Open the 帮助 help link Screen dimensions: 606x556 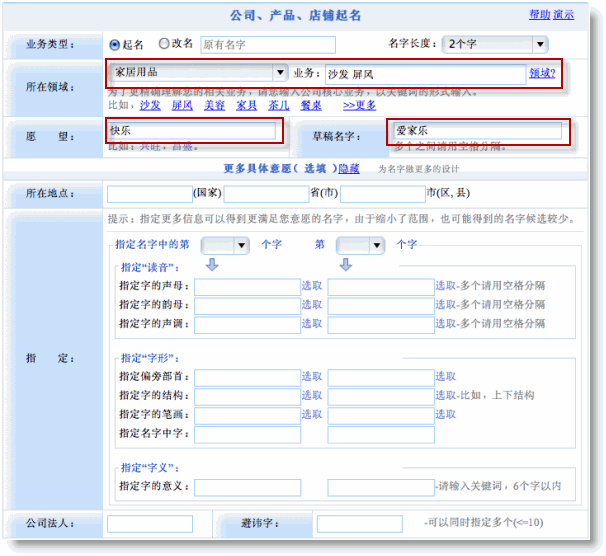tap(539, 15)
